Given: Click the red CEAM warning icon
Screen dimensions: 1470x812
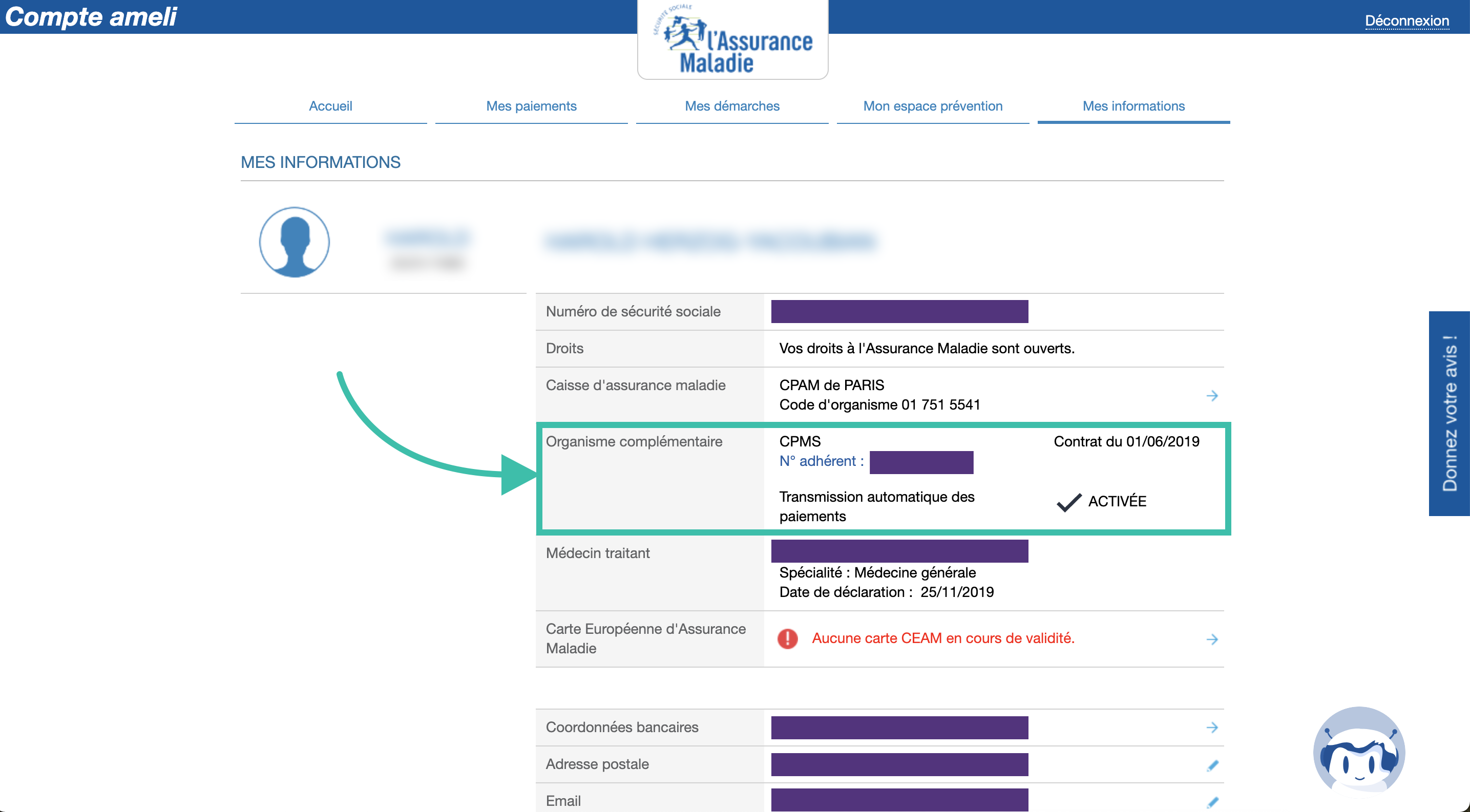Looking at the screenshot, I should (x=788, y=638).
